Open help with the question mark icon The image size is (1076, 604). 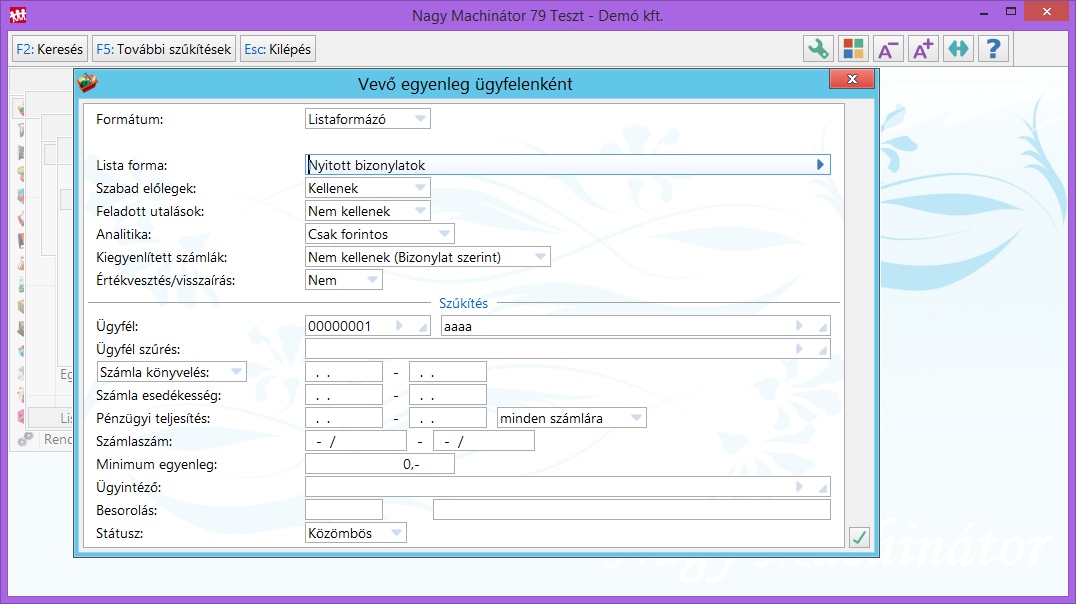click(993, 49)
